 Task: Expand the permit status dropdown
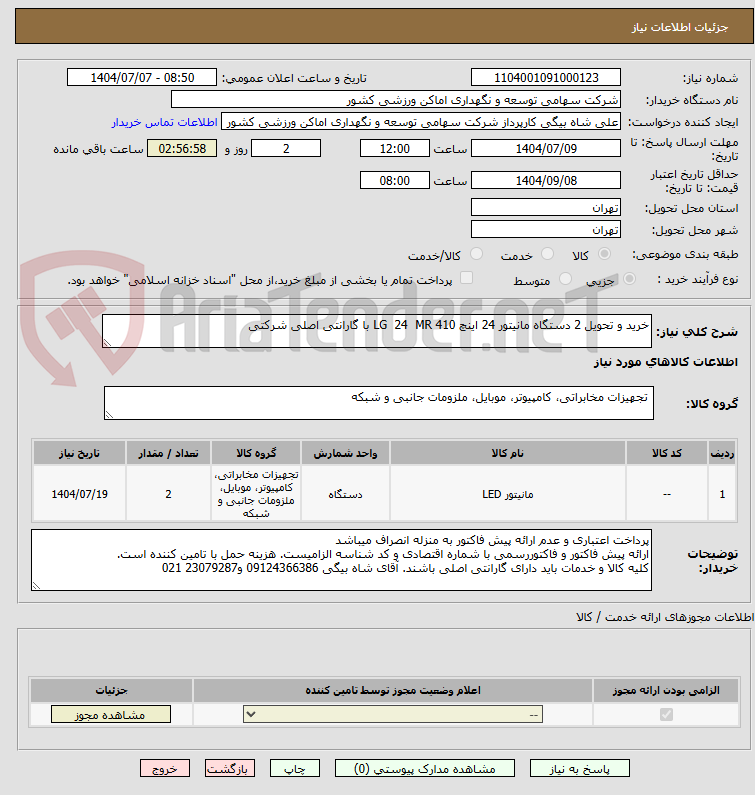(x=393, y=714)
